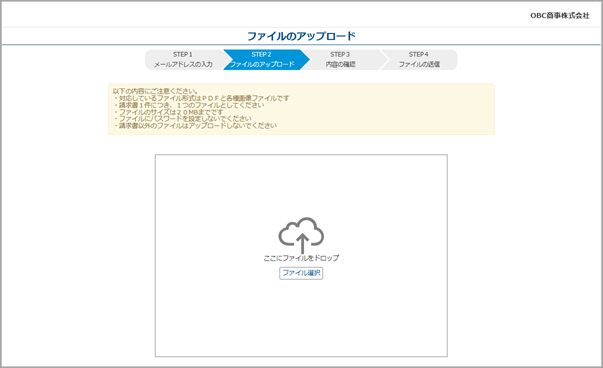Click the 以下の内容にご注意ください notice line
Viewport: 603px width, 368px height.
[x=156, y=91]
